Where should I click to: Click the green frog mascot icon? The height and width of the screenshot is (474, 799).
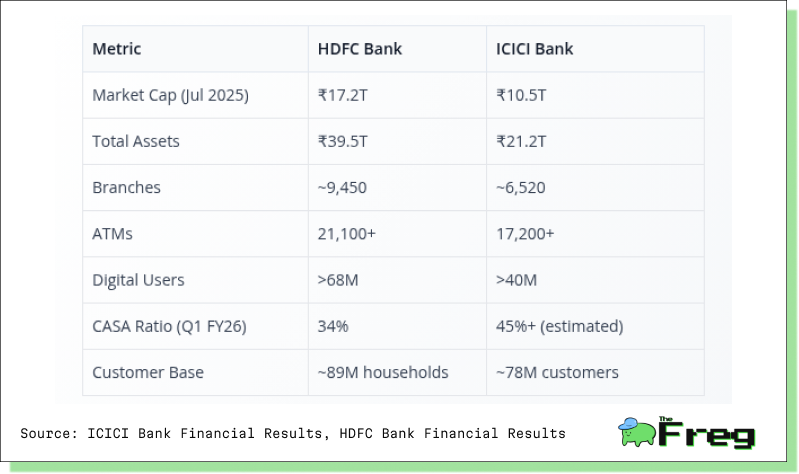(x=636, y=432)
